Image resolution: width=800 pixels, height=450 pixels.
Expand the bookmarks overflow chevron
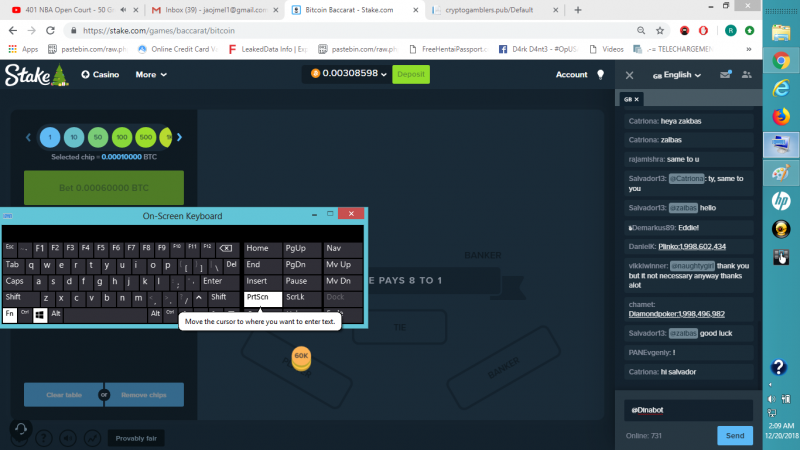tap(748, 49)
